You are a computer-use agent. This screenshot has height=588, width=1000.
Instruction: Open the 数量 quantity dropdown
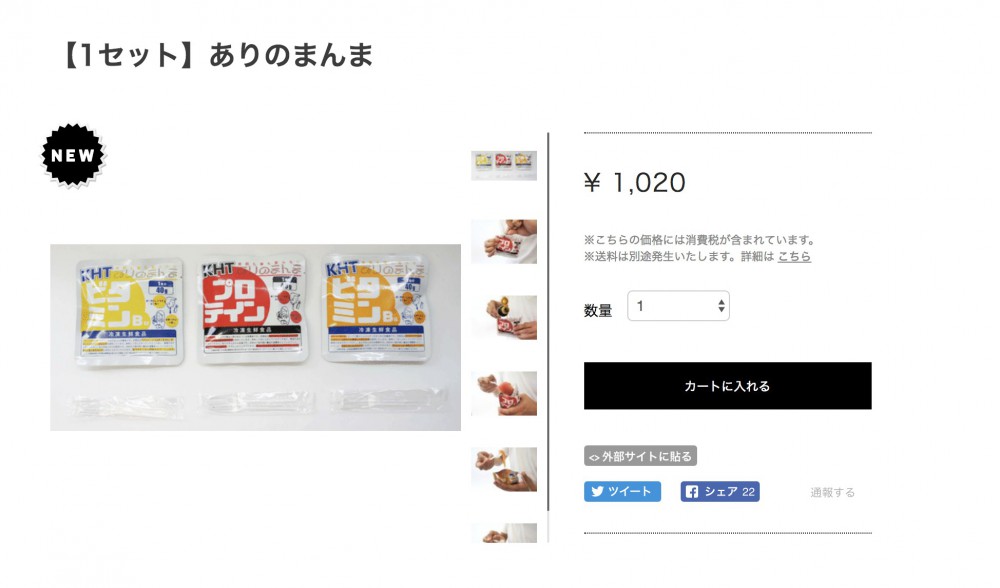click(678, 306)
